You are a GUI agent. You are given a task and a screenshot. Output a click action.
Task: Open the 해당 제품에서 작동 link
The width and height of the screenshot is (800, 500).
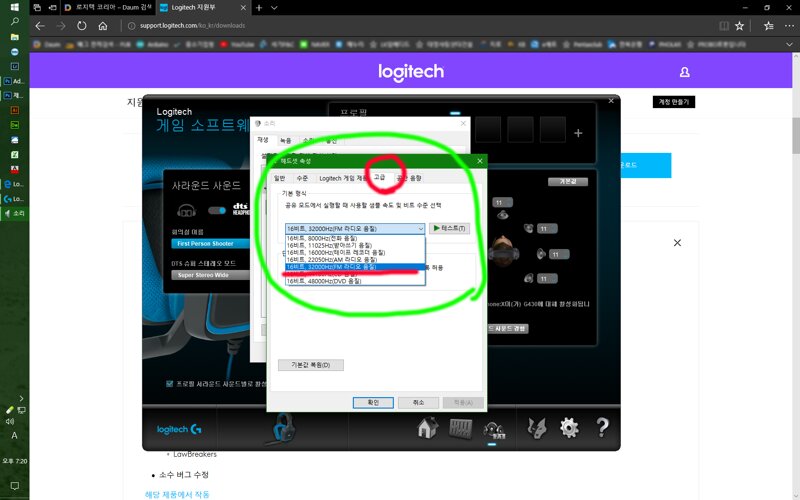click(177, 494)
